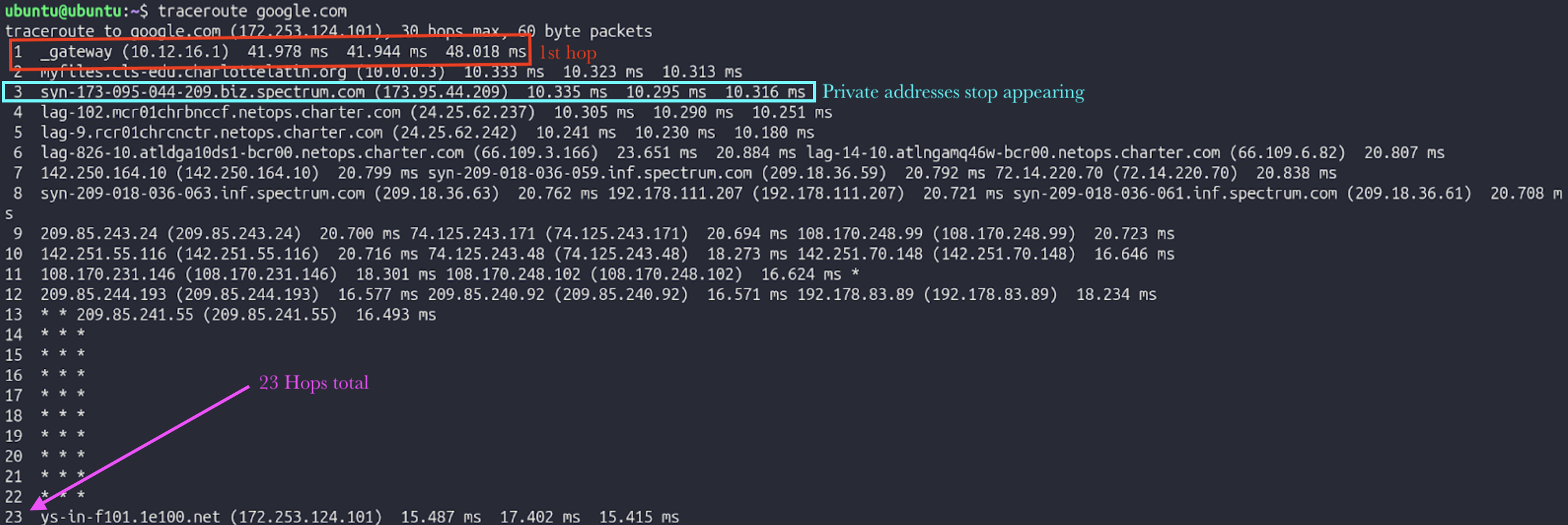This screenshot has width=1568, height=525.
Task: Click the 209.85.241.55 address in hop 13
Action: pos(135,315)
